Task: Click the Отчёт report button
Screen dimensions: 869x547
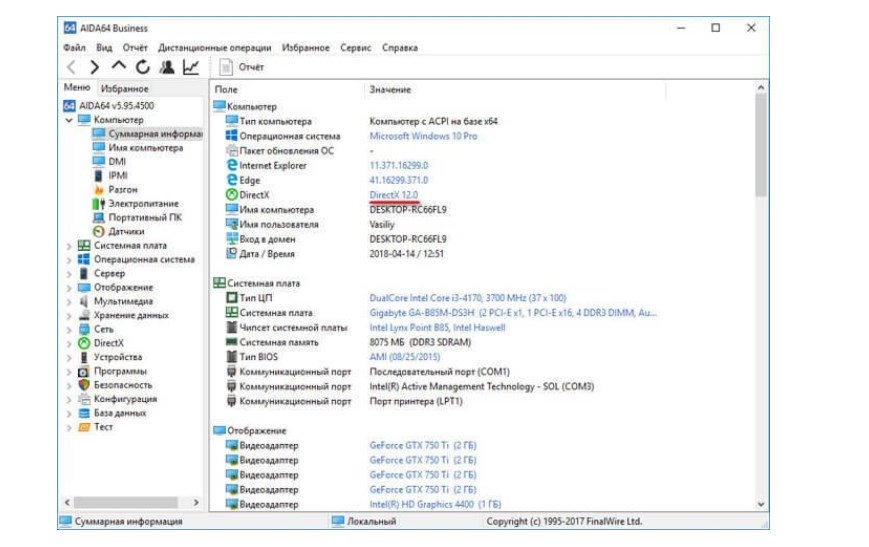Action: point(242,67)
